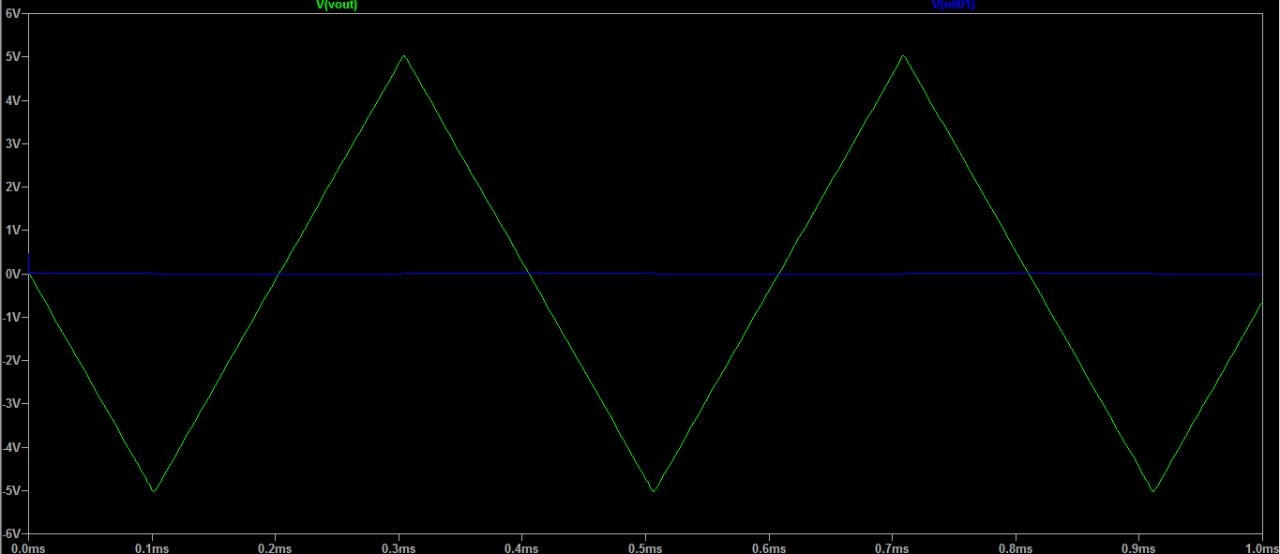This screenshot has width=1280, height=554.
Task: Click the -4V label on the vertical axis
Action: pos(11,447)
